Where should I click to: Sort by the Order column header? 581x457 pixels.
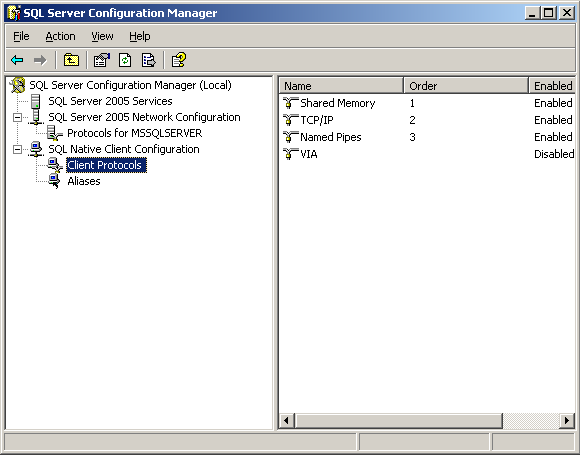(x=466, y=86)
